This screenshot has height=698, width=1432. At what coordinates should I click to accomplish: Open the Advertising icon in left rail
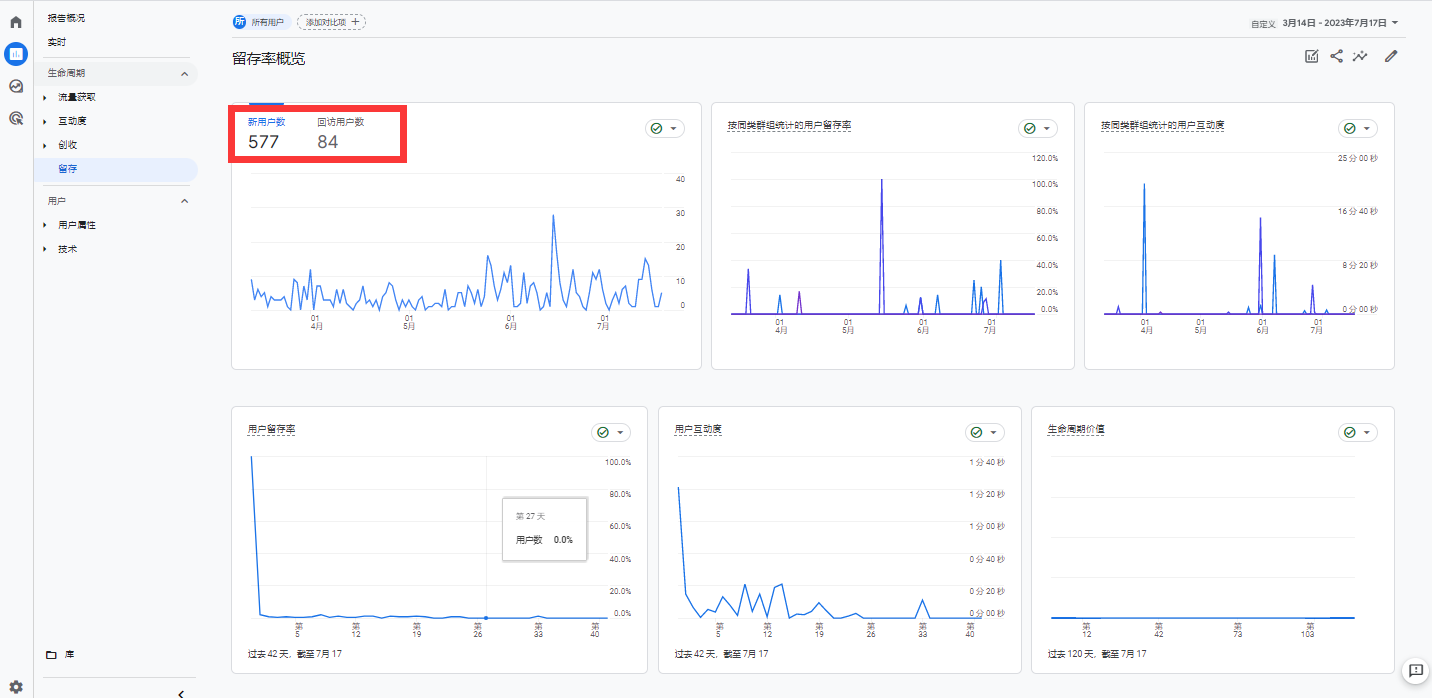coord(16,118)
